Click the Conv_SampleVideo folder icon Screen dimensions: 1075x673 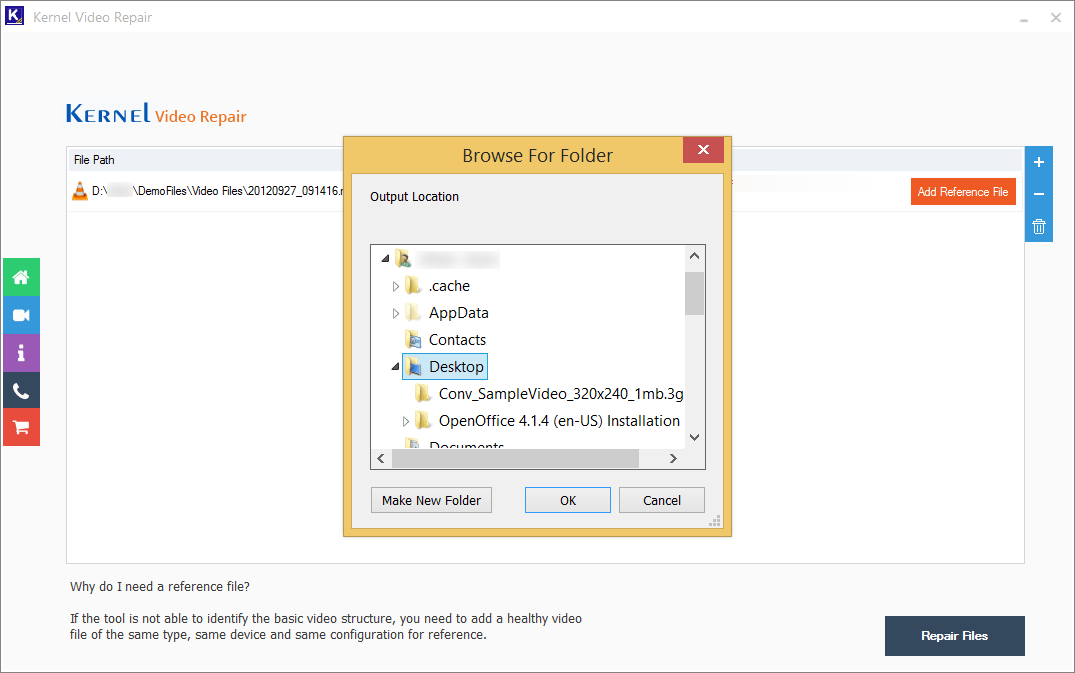(x=423, y=393)
